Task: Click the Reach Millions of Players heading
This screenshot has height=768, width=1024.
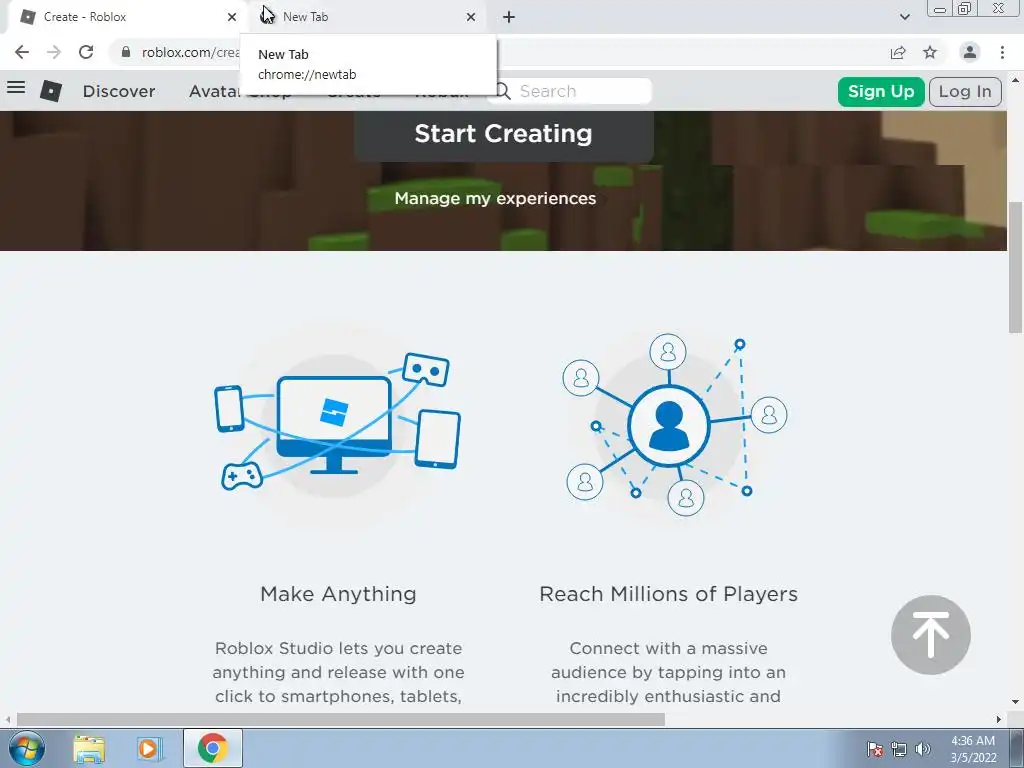Action: pos(669,594)
